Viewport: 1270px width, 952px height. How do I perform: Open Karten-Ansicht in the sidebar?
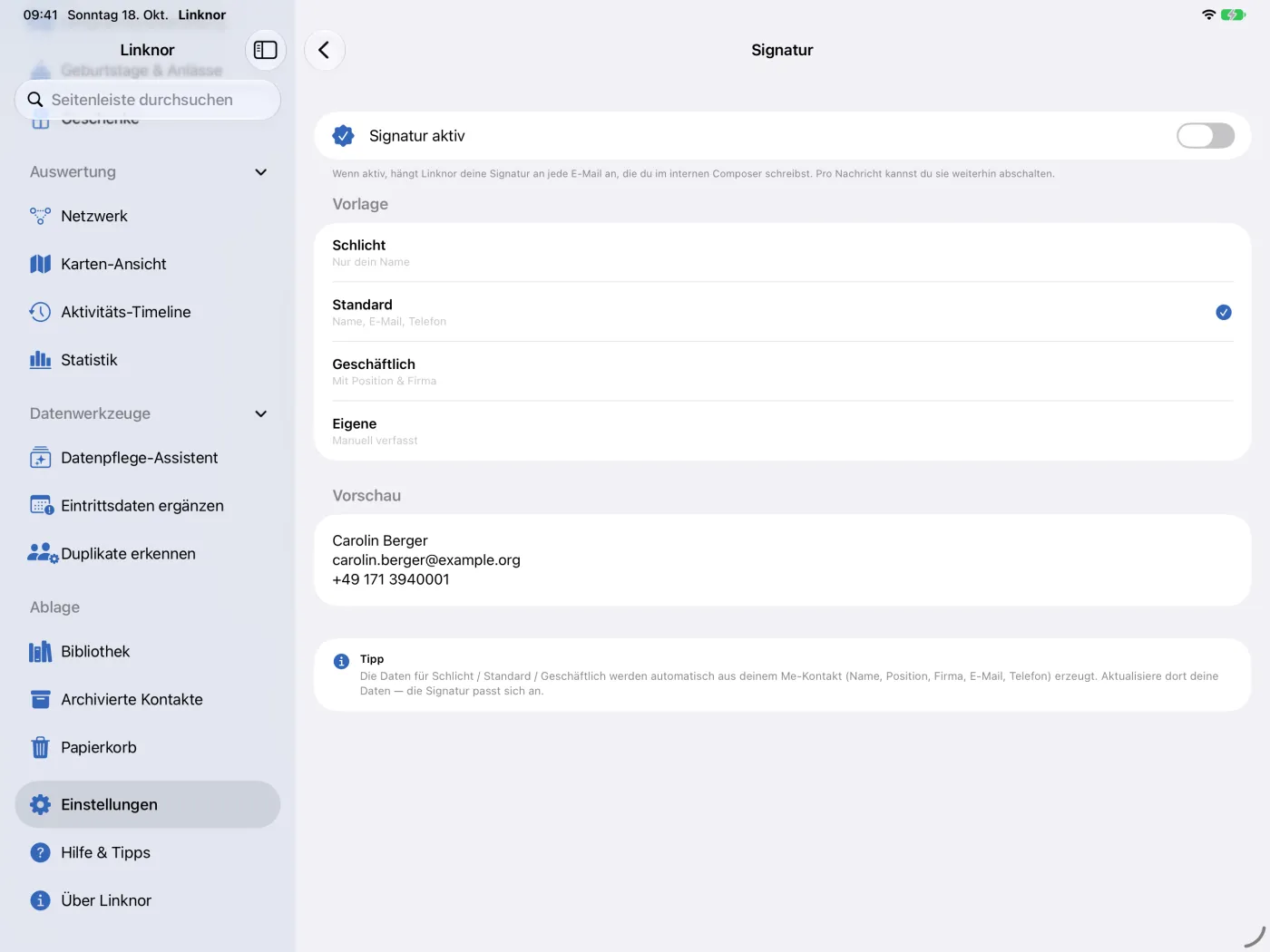148,264
